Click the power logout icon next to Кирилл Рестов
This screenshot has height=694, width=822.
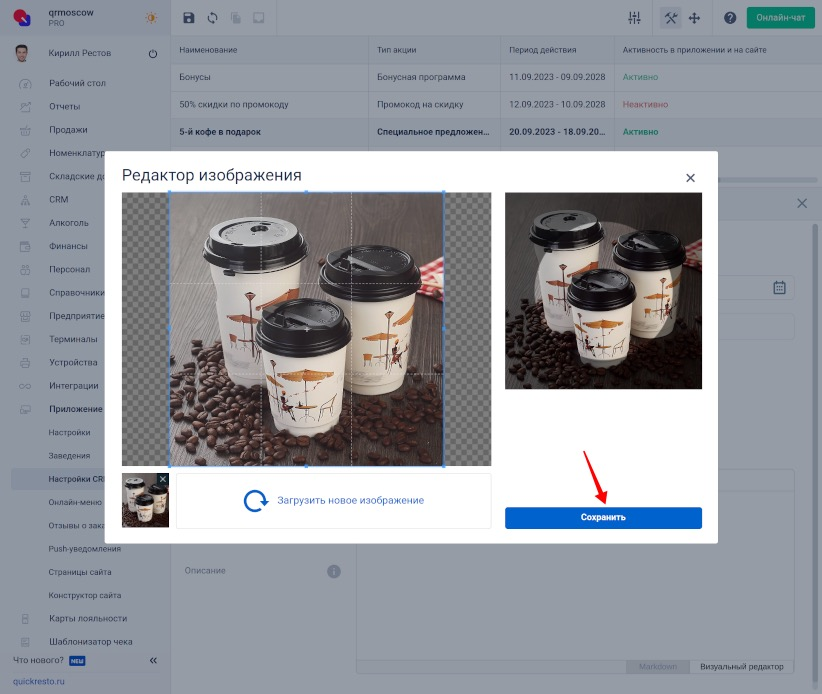coord(153,53)
